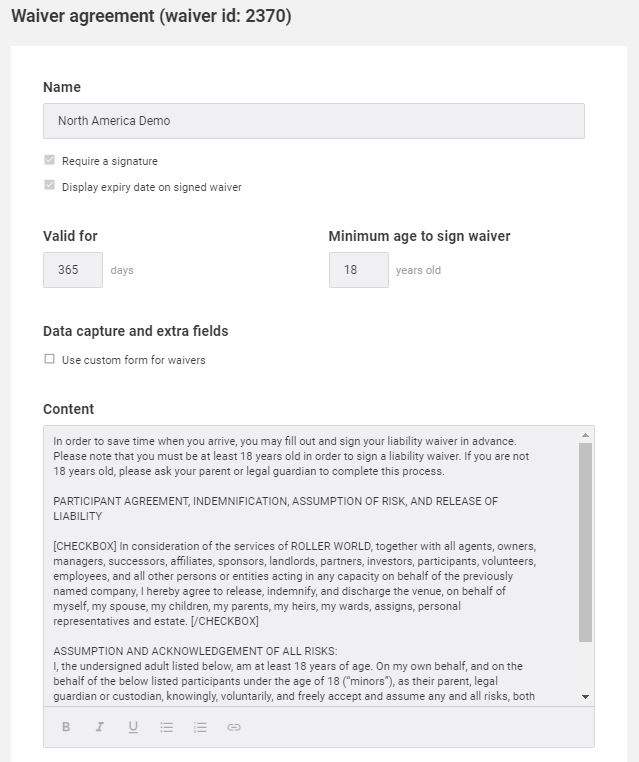Screen dimensions: 639x762
Task: Click the waiver Name field North America Demo
Action: click(x=314, y=121)
